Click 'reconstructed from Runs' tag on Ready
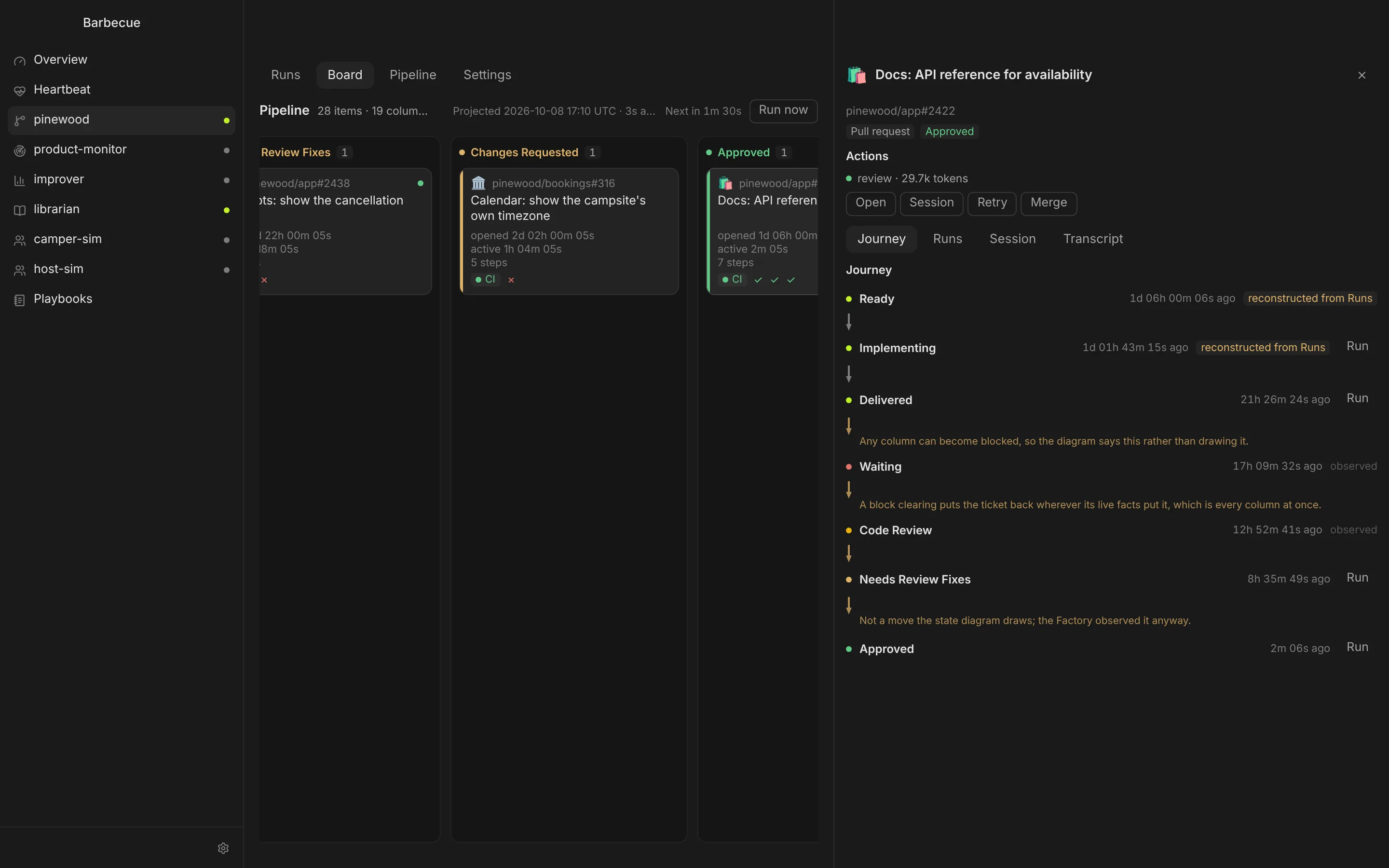Image resolution: width=1389 pixels, height=868 pixels. pos(1310,298)
